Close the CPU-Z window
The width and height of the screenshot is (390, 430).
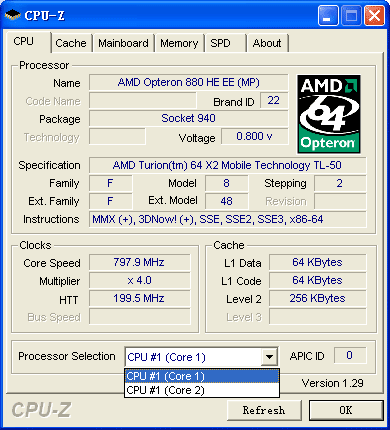(374, 15)
